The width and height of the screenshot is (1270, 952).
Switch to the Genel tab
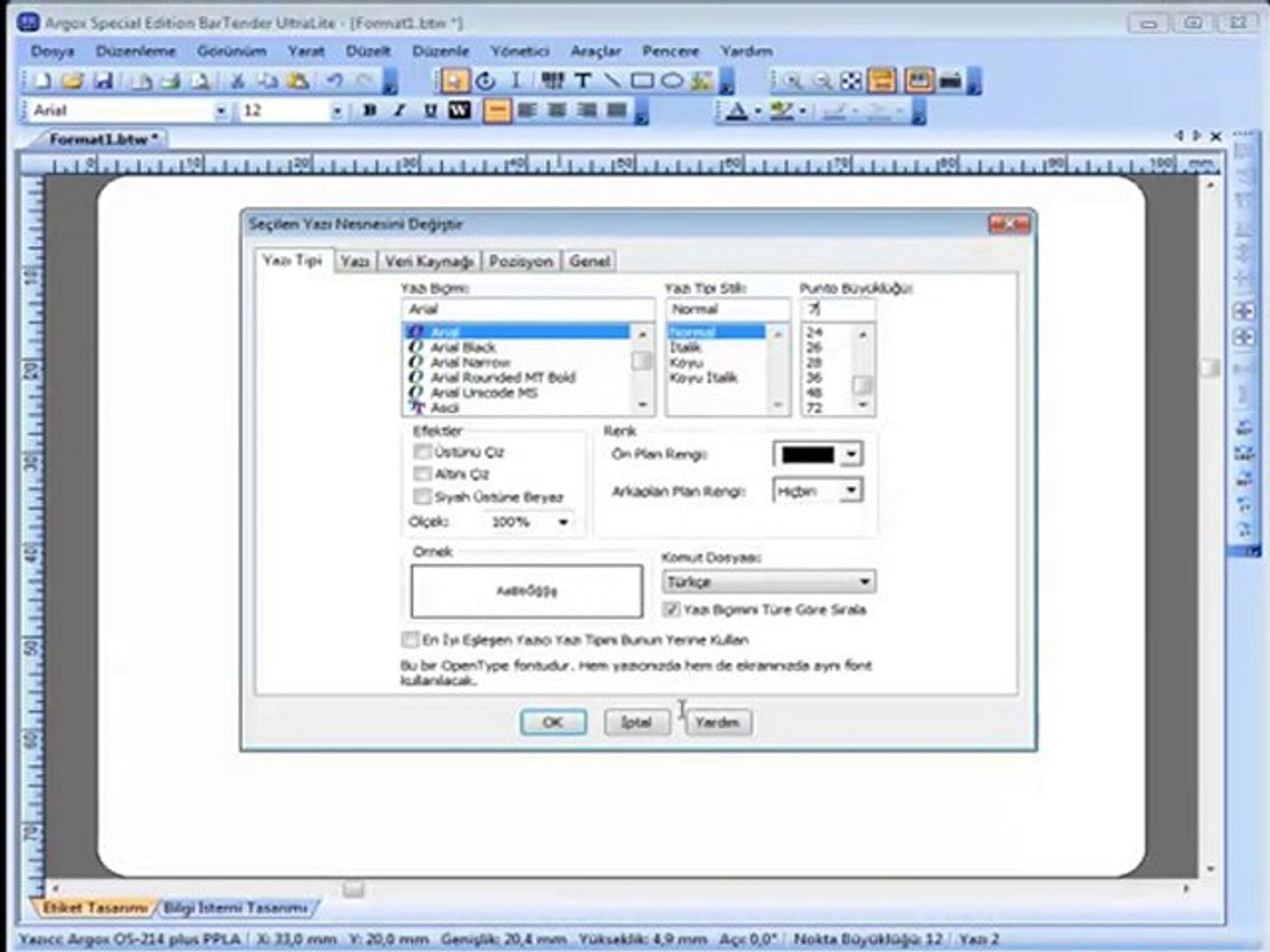(589, 262)
